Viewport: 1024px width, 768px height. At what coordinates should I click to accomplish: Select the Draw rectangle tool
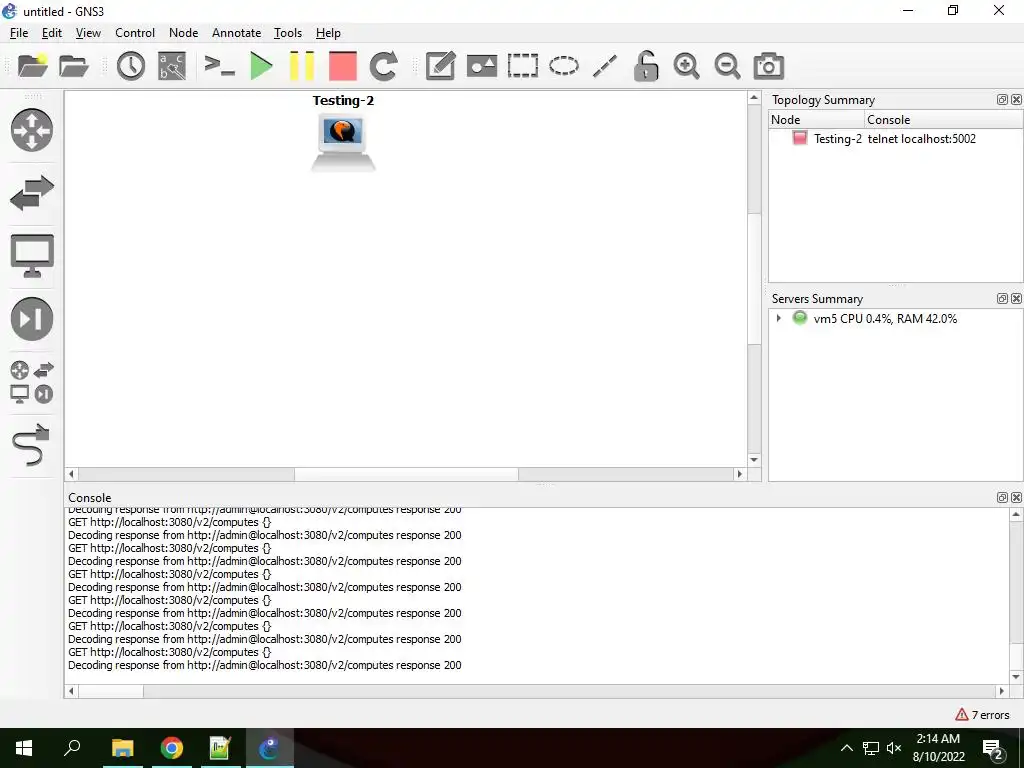522,66
